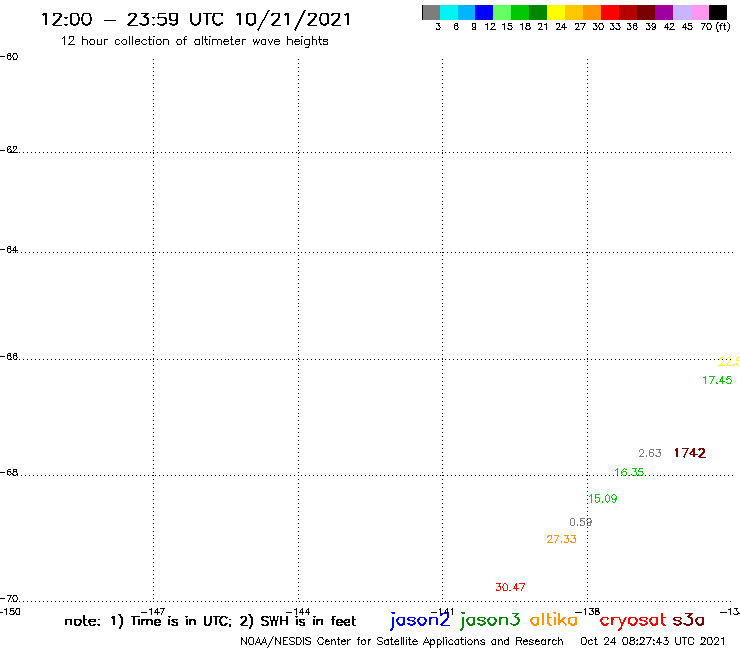
Task: Click the bright red swatch in the legend
Action: point(610,12)
